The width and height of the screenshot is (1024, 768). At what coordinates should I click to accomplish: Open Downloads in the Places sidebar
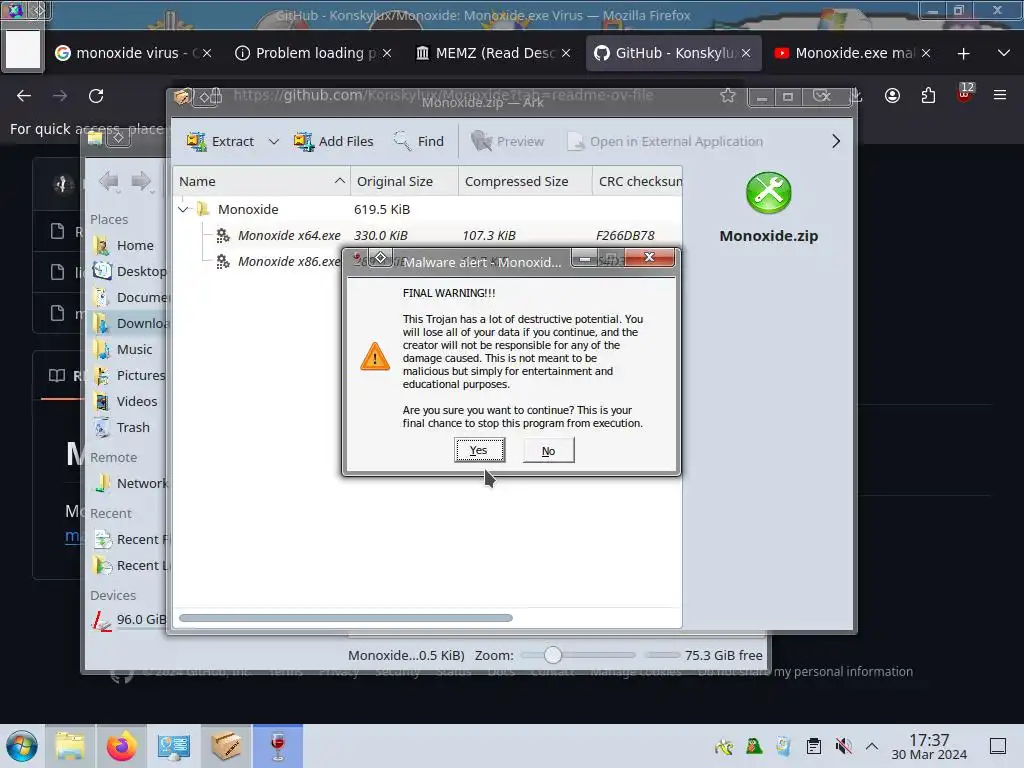[x=128, y=323]
